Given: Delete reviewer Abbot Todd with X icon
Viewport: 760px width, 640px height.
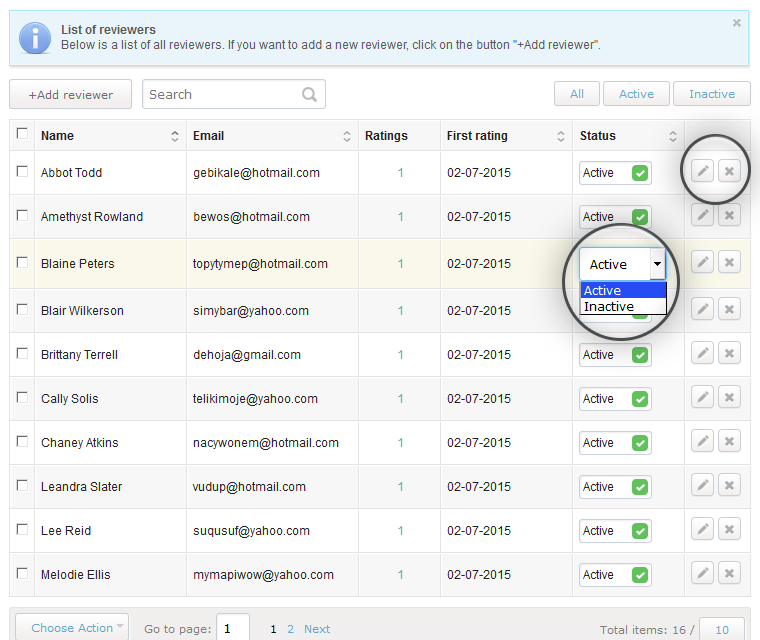Looking at the screenshot, I should [729, 171].
